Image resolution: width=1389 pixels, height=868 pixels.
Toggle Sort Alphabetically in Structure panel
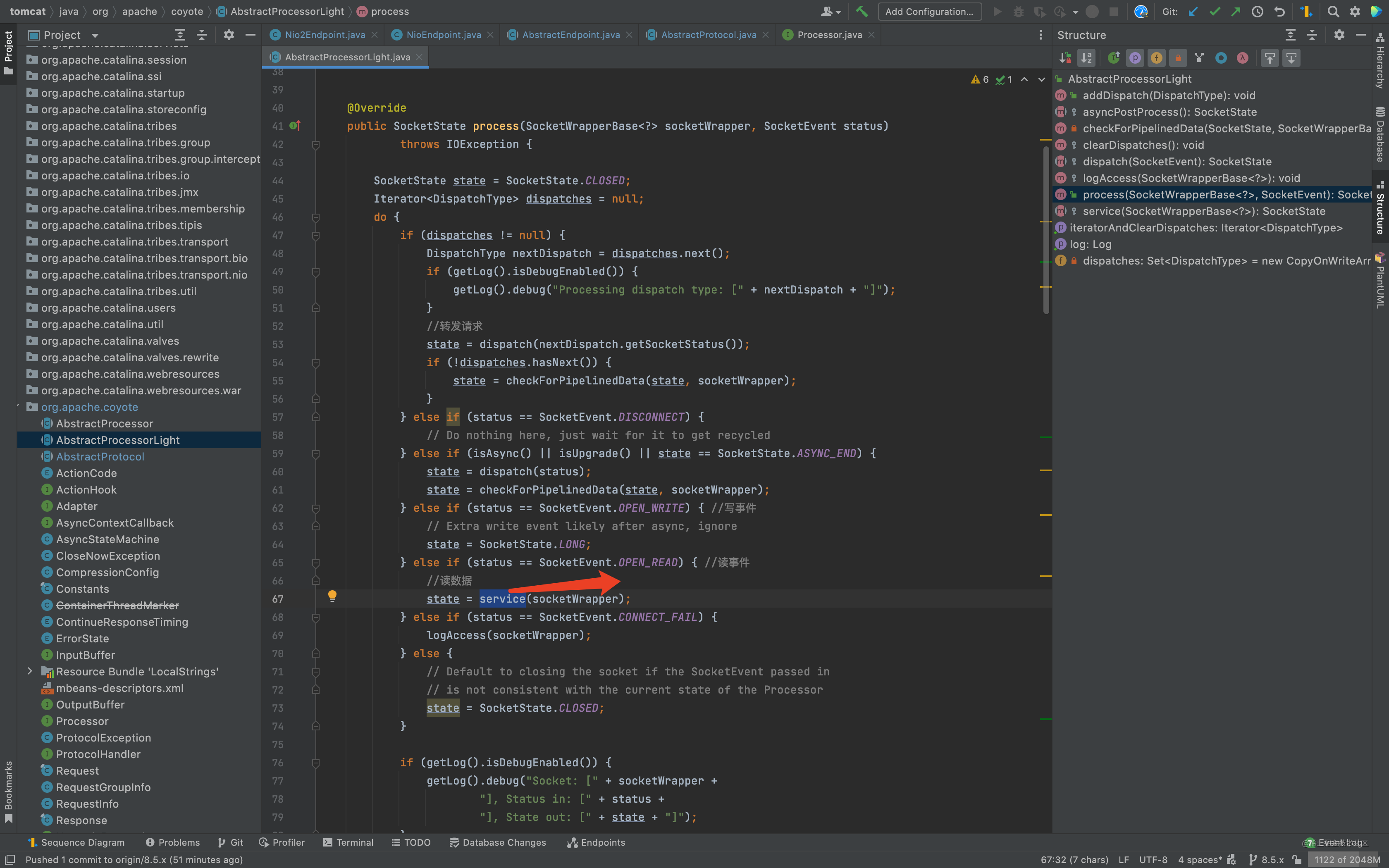[1086, 57]
